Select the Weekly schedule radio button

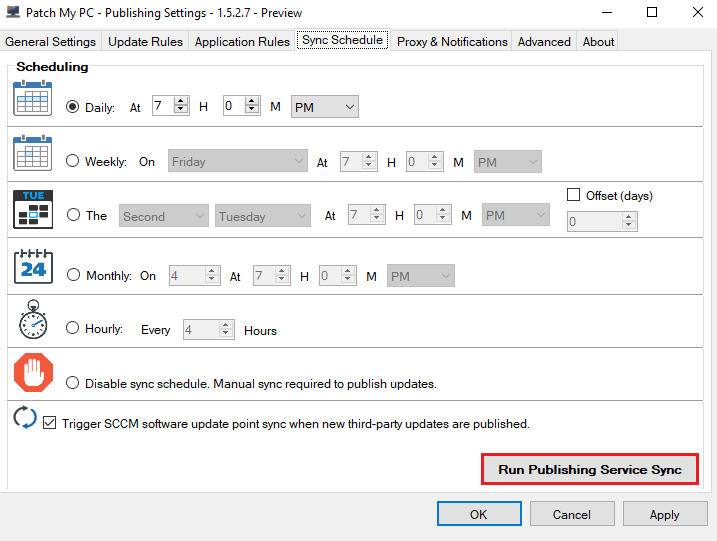(x=72, y=161)
